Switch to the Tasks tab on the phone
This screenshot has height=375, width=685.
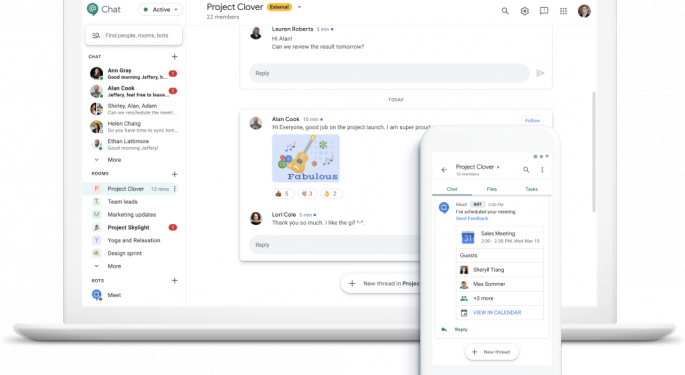[x=531, y=189]
